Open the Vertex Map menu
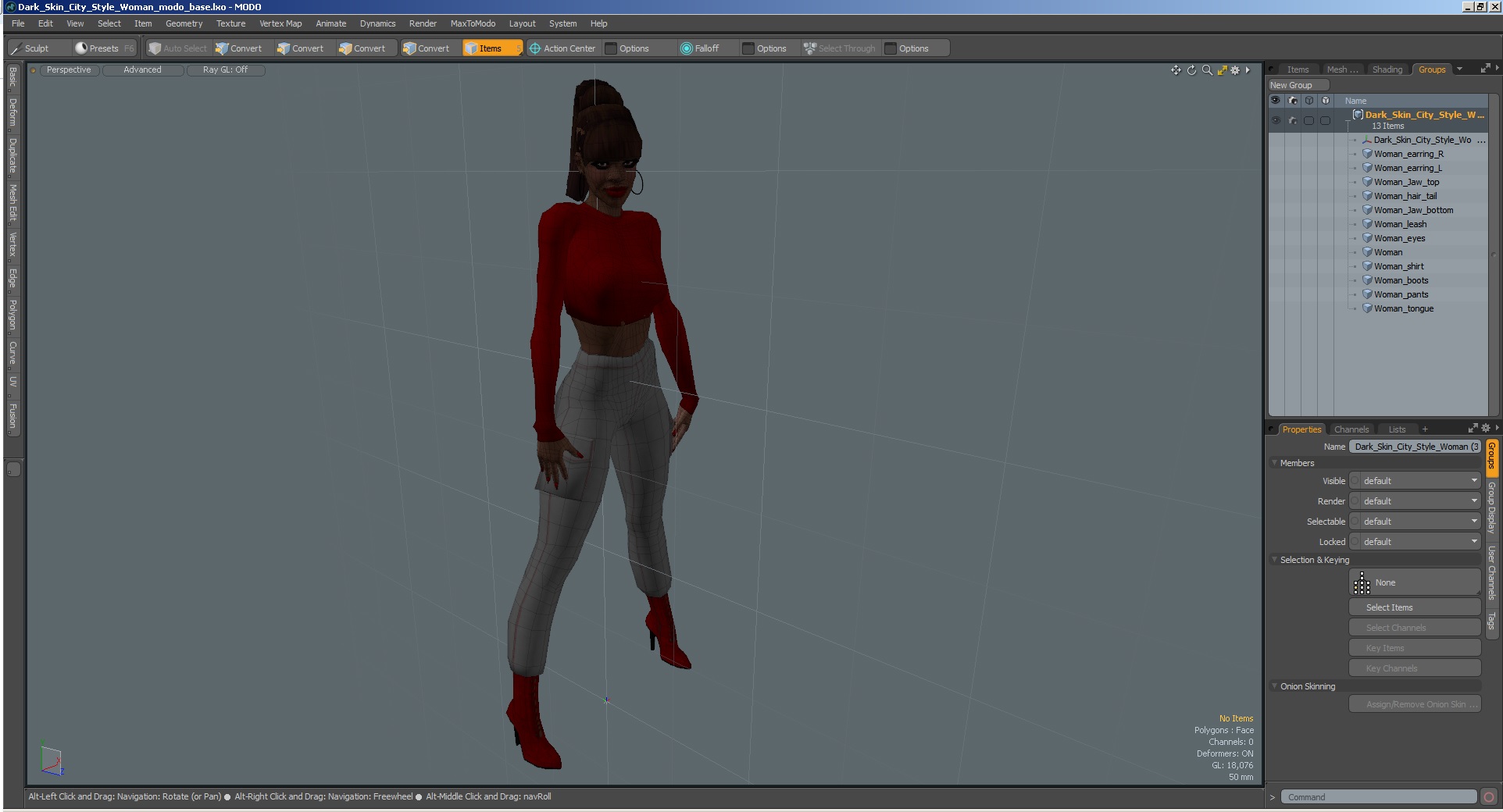 280,23
